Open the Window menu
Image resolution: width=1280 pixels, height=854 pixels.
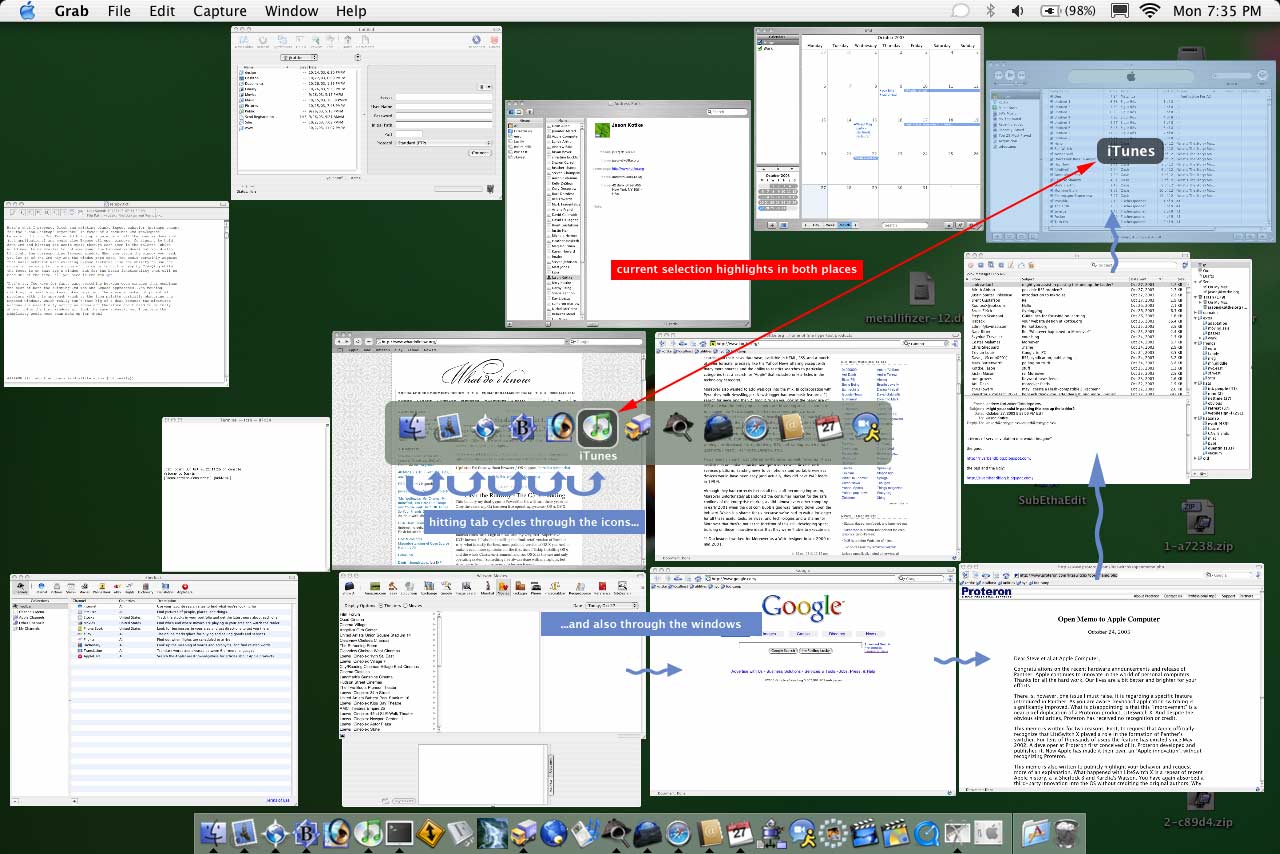pos(292,11)
